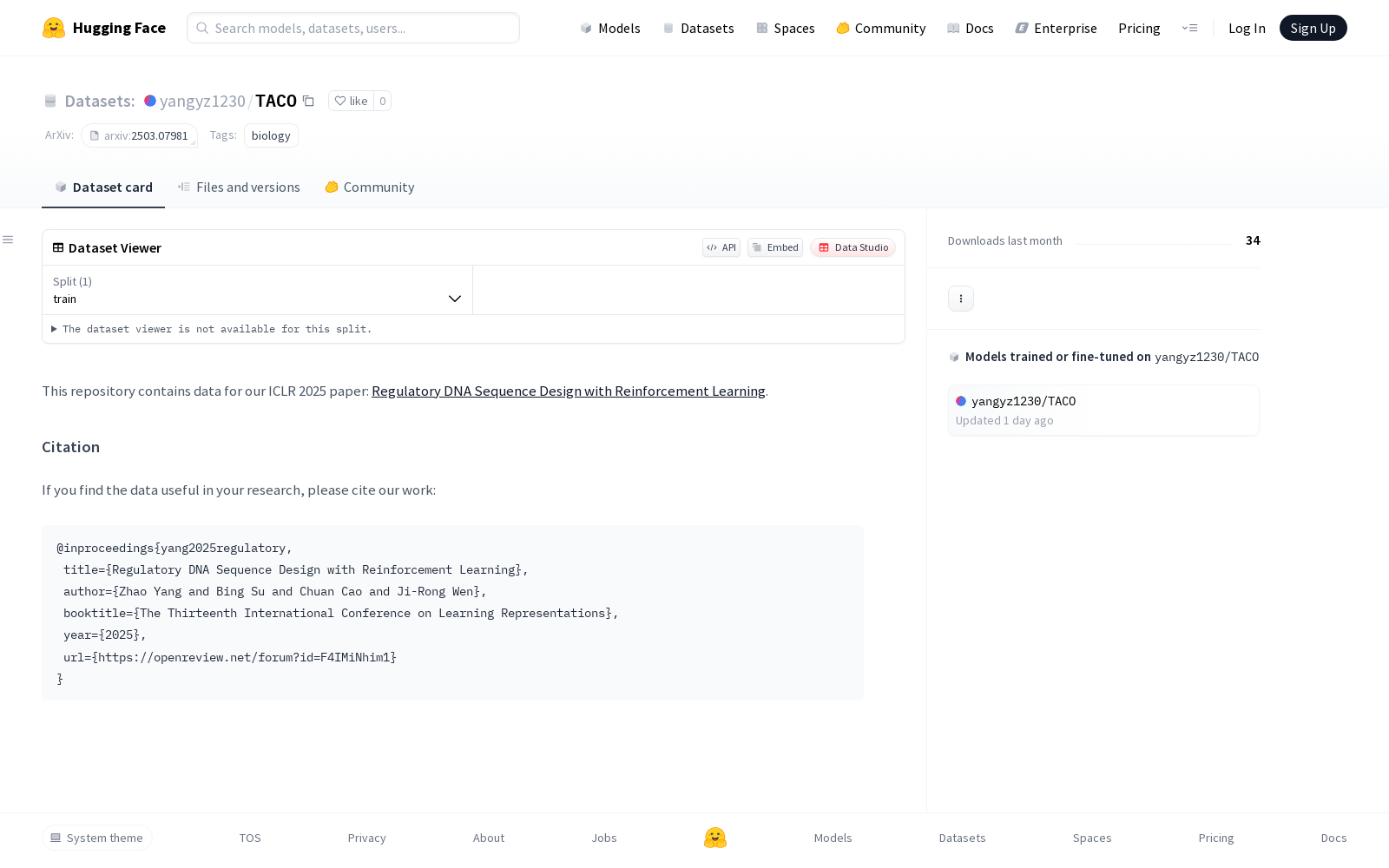Image resolution: width=1389 pixels, height=868 pixels.
Task: Open Data Studio
Action: click(853, 247)
